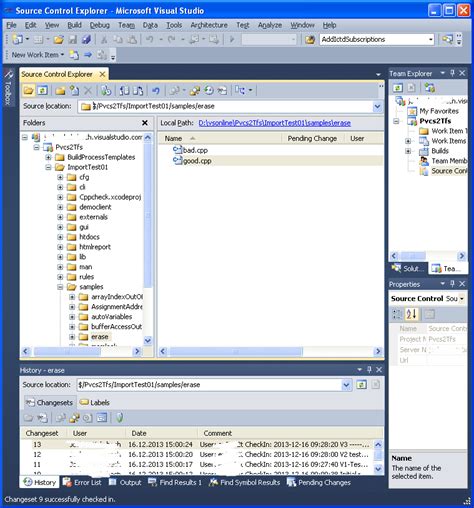Open the Pending Changes tab
474x508 pixels.
[319, 482]
